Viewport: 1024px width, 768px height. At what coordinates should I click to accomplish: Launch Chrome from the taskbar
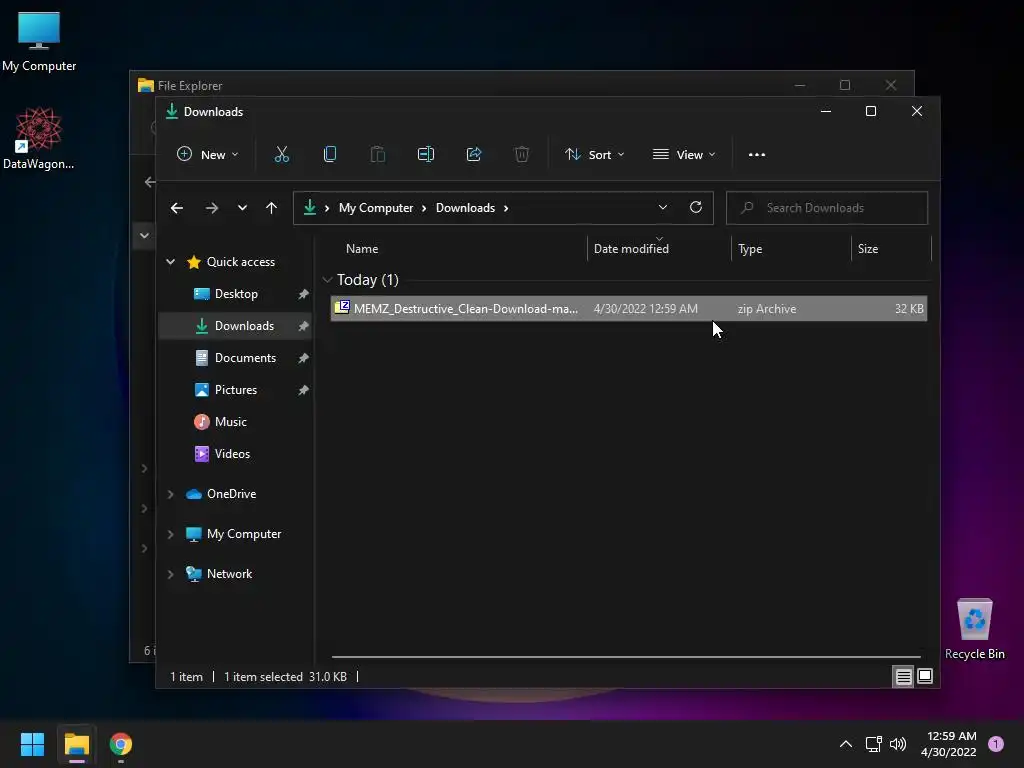click(121, 744)
